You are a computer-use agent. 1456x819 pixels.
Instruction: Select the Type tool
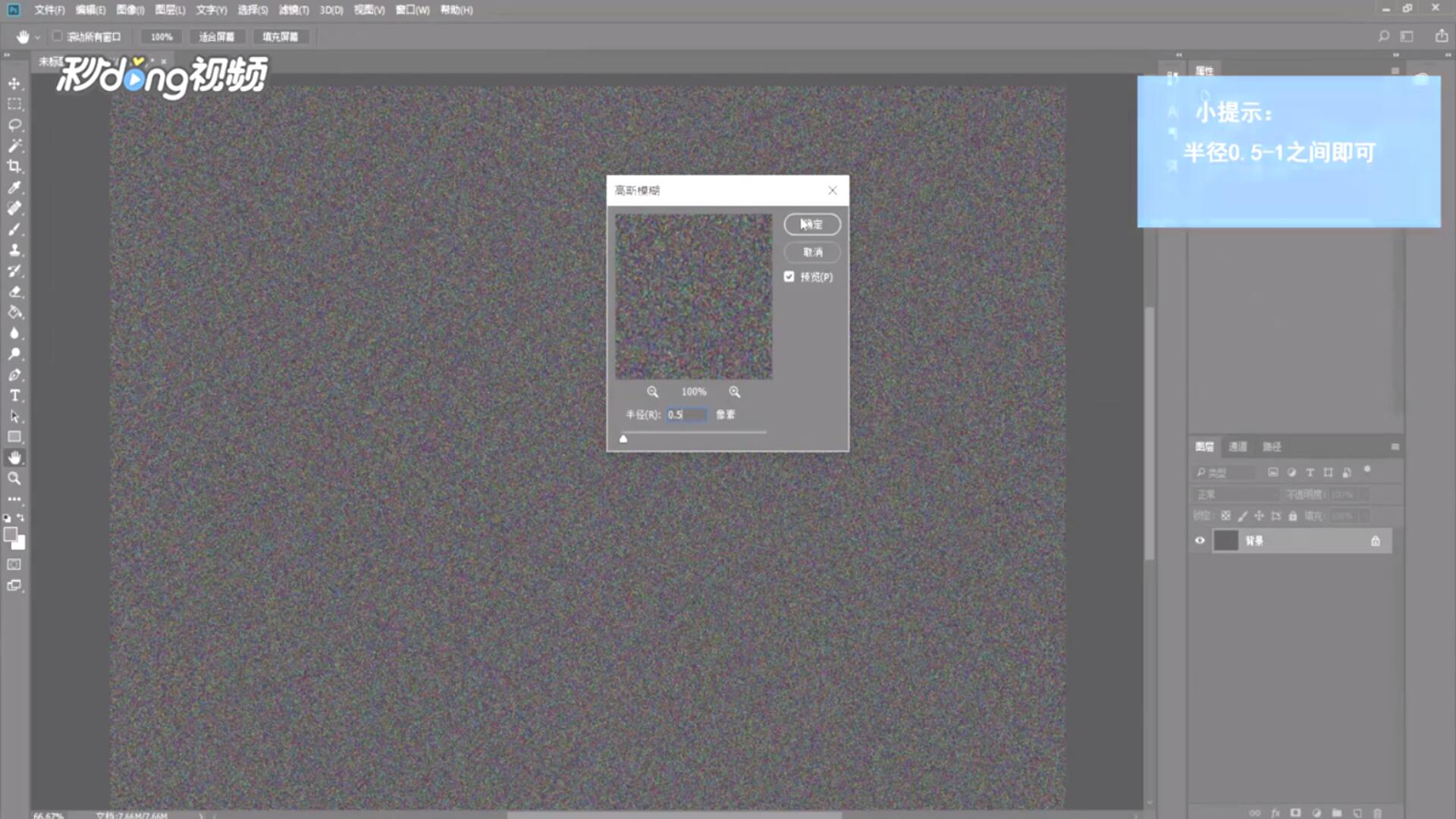(x=14, y=395)
